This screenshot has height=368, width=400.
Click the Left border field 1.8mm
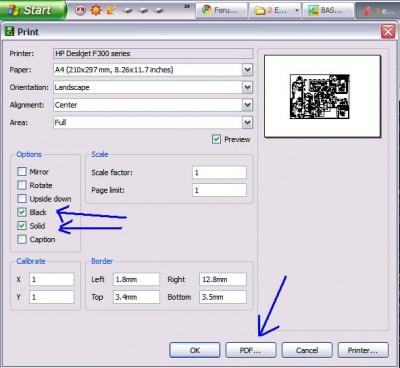pyautogui.click(x=136, y=279)
